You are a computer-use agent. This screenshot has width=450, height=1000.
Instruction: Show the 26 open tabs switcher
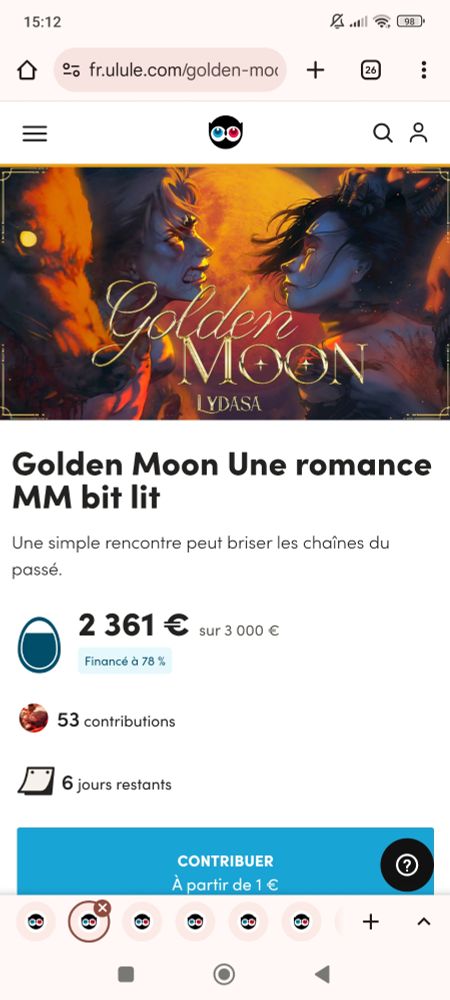coord(370,70)
